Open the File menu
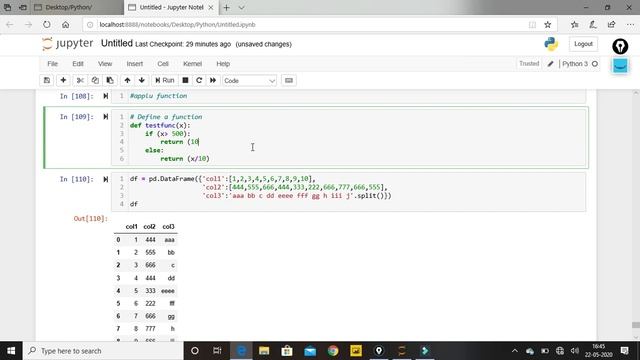The width and height of the screenshot is (640, 360). click(x=52, y=64)
